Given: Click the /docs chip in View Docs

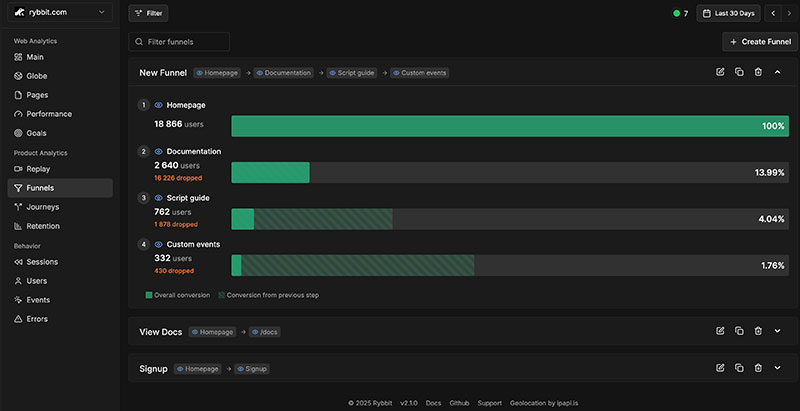Looking at the screenshot, I should [264, 332].
